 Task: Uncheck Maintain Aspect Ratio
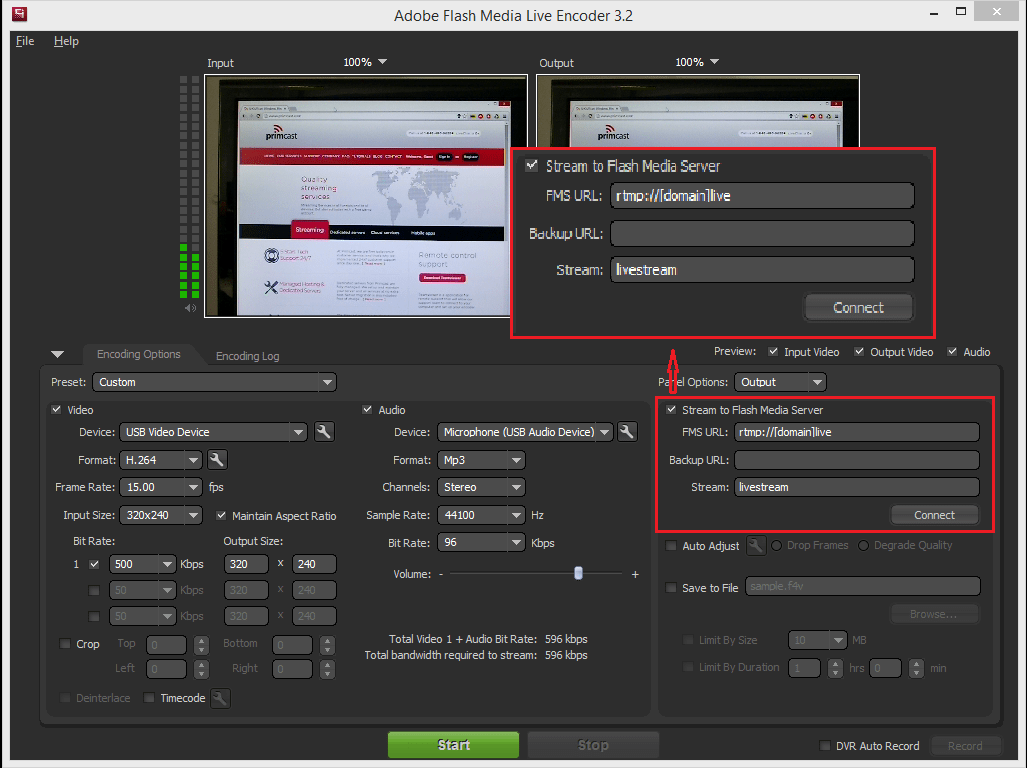[x=222, y=516]
